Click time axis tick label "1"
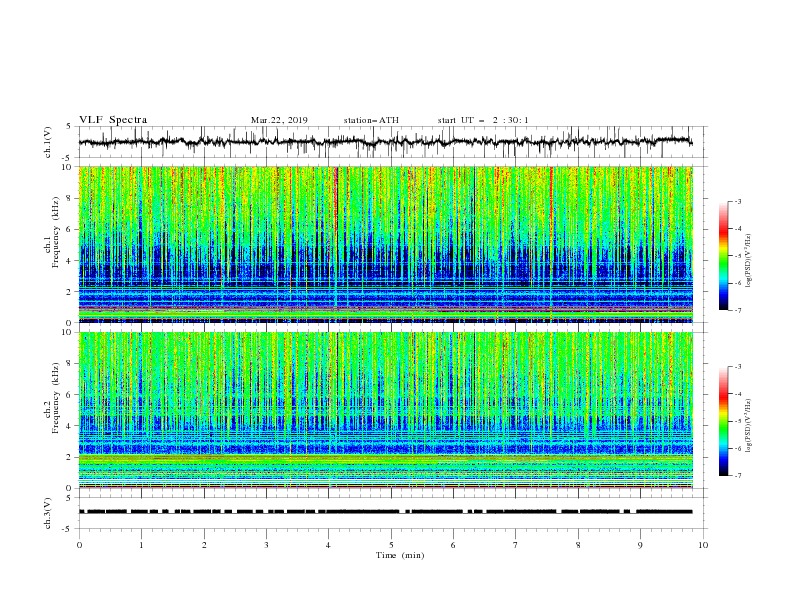The image size is (792, 612). [141, 545]
